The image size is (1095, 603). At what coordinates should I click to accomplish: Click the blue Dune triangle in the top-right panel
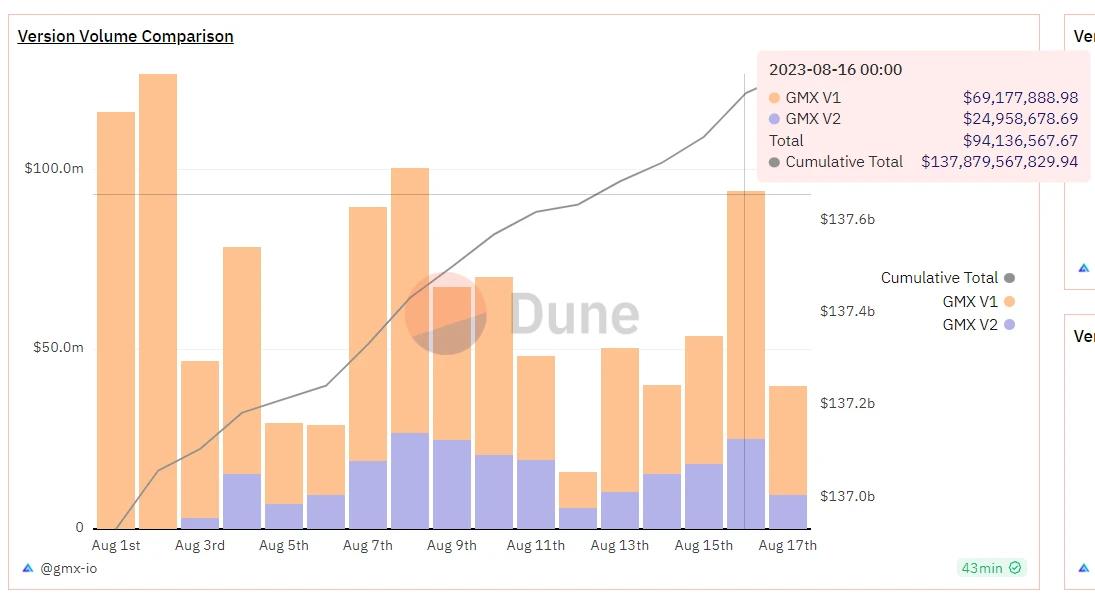[1083, 267]
